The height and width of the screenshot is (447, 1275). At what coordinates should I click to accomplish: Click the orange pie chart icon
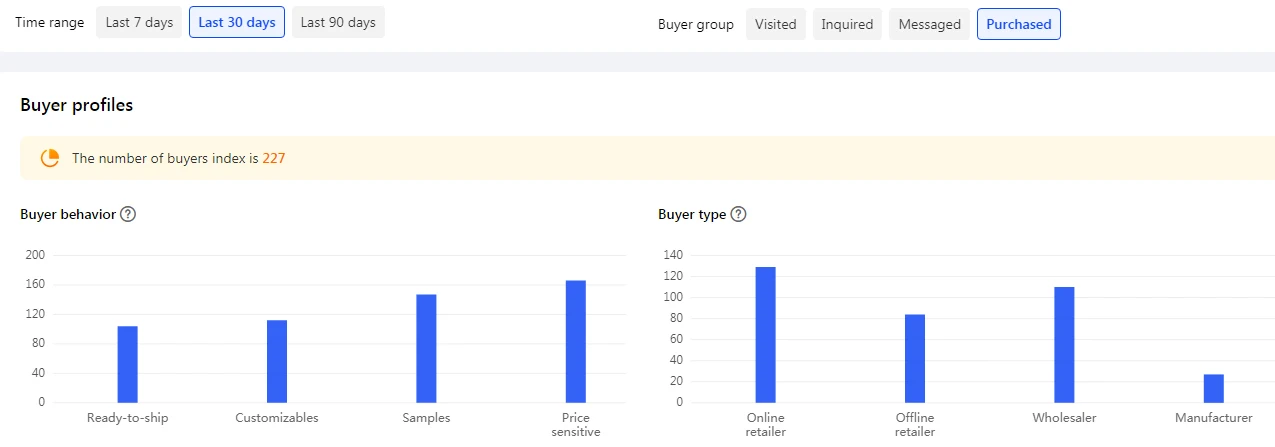tap(50, 158)
